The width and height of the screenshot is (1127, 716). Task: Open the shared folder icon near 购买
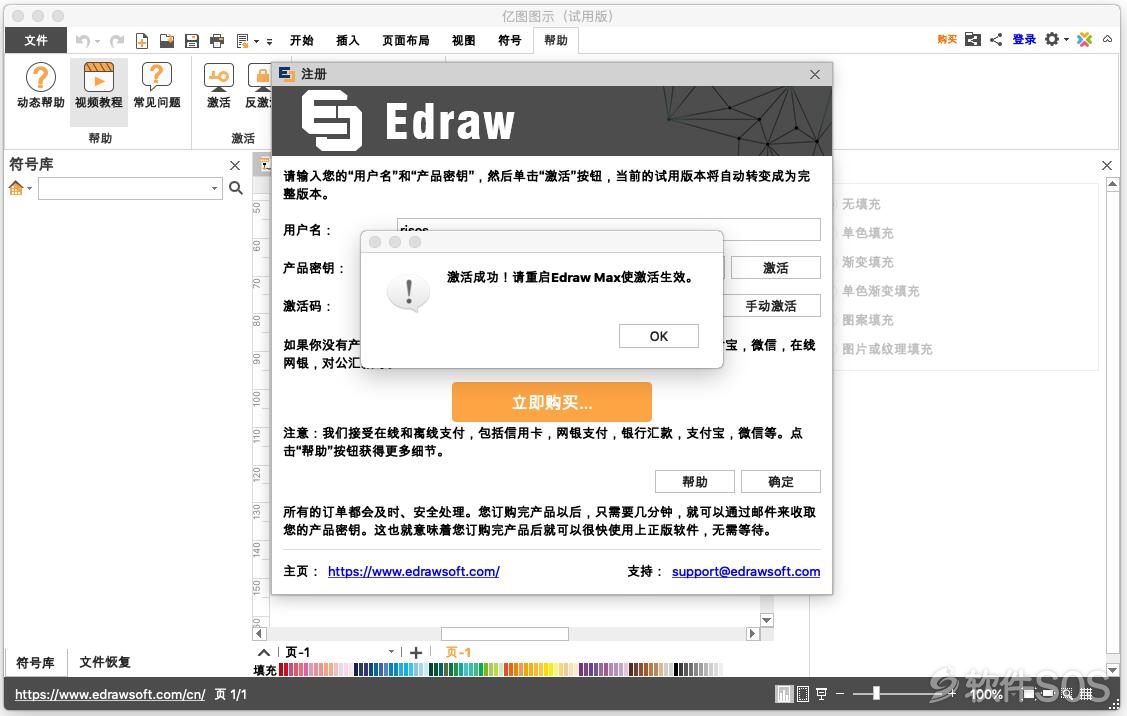[x=972, y=40]
